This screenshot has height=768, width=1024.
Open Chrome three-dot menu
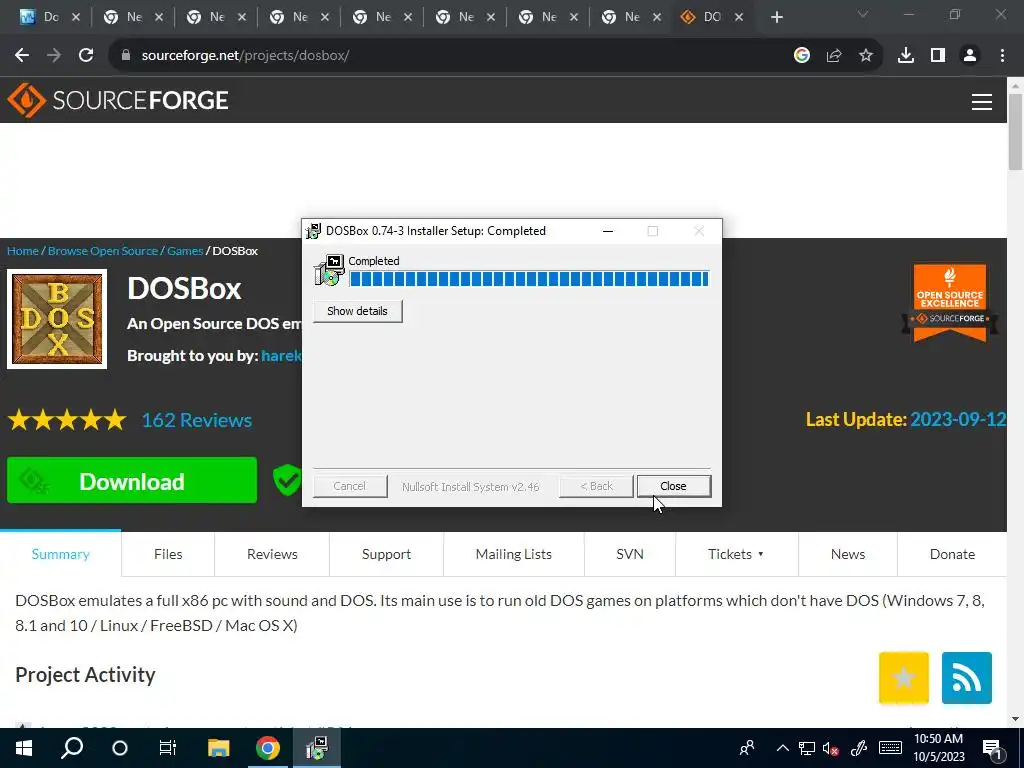1002,56
